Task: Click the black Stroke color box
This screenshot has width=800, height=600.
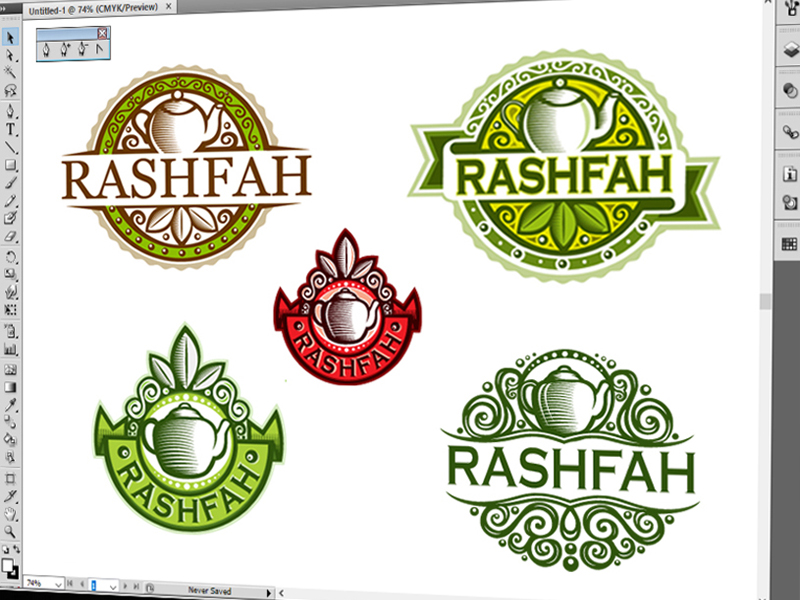Action: click(15, 573)
